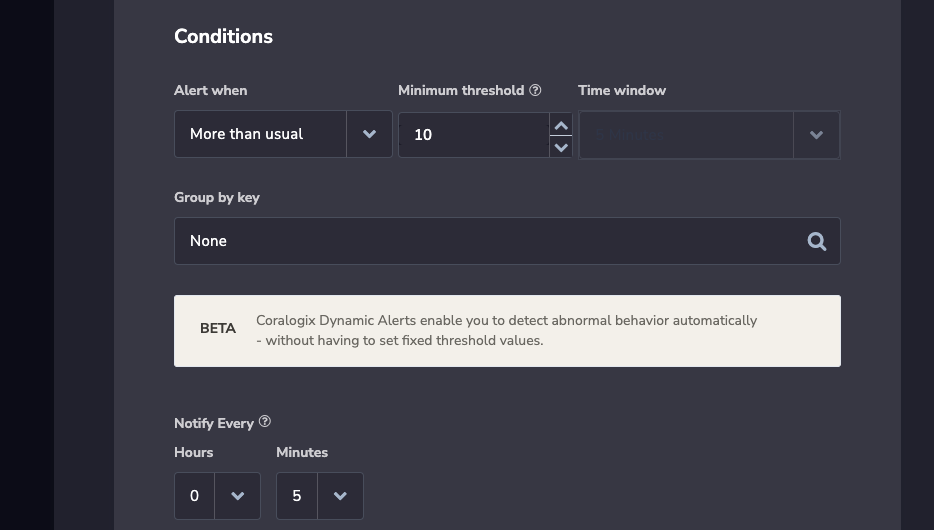The image size is (934, 530).
Task: Click the Minimum threshold help icon
Action: tap(535, 90)
